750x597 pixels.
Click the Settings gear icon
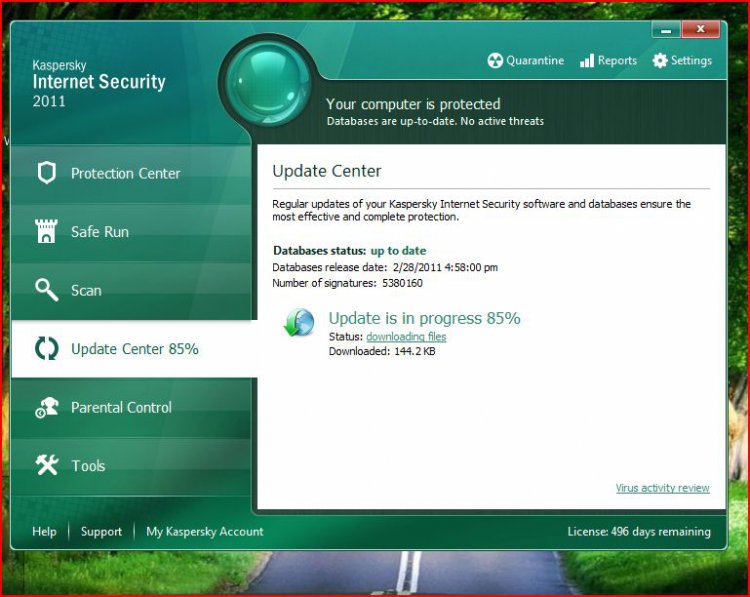pos(660,60)
